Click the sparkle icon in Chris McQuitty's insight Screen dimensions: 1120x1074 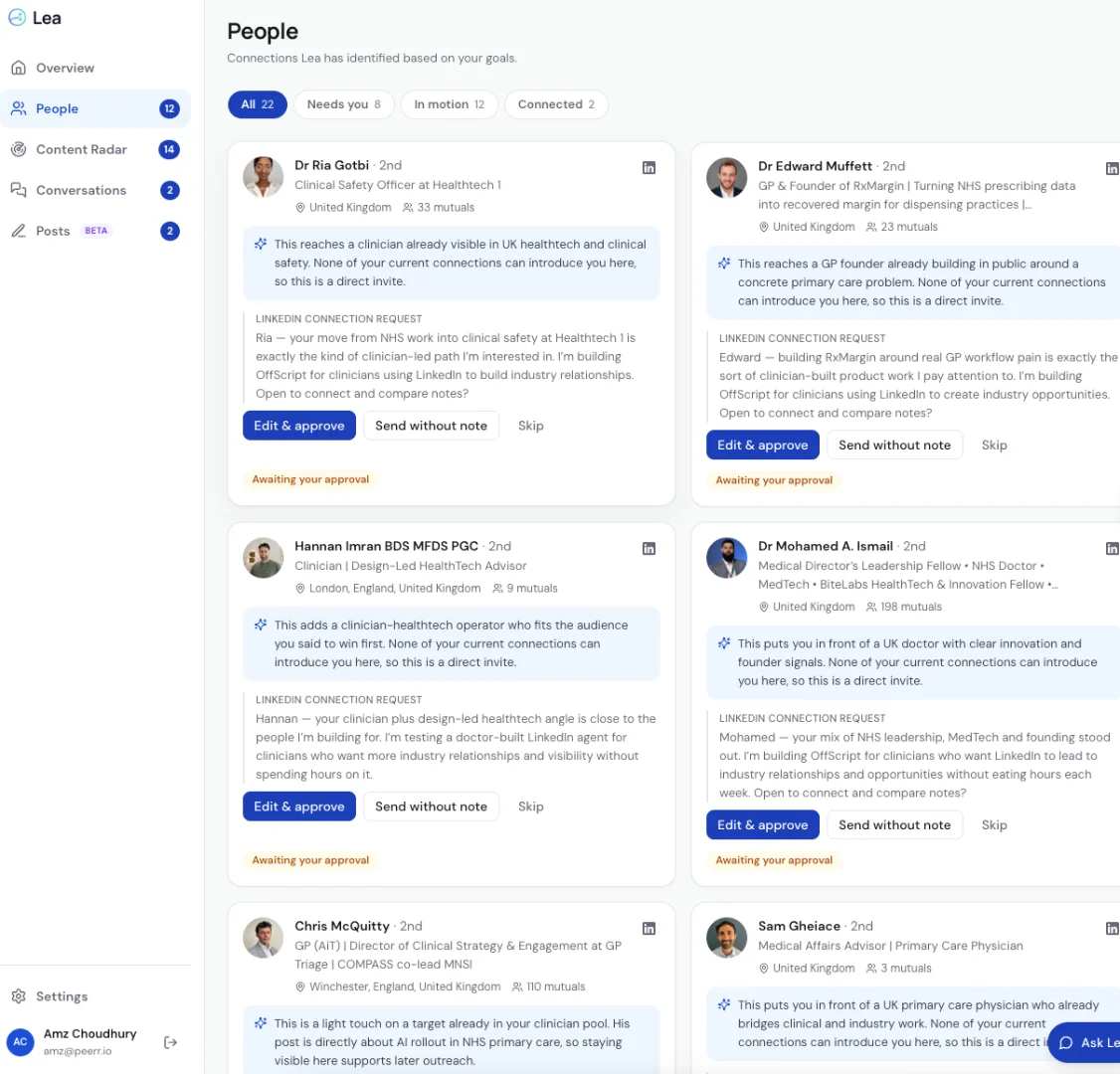click(261, 1023)
